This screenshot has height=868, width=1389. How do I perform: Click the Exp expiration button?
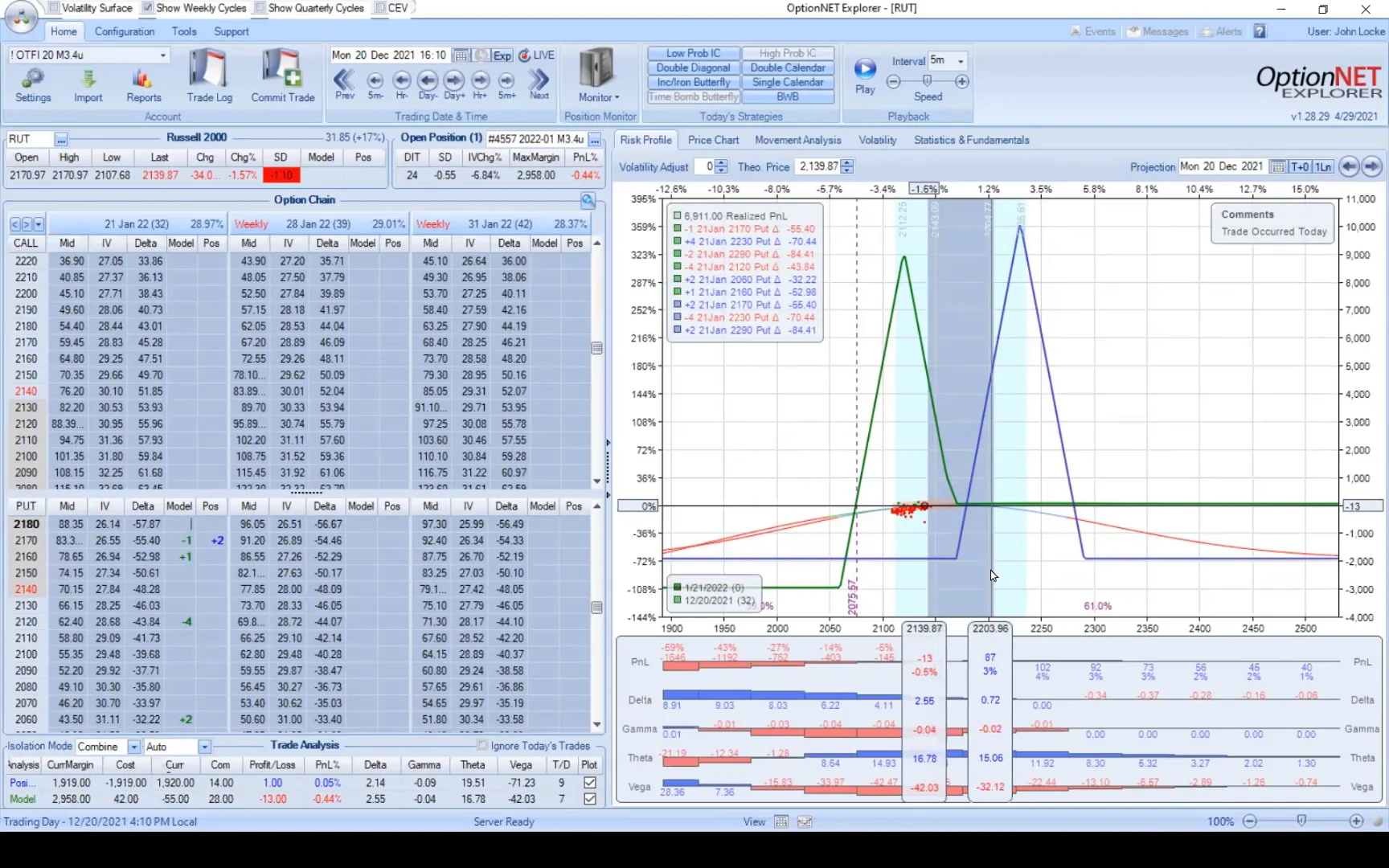(502, 55)
